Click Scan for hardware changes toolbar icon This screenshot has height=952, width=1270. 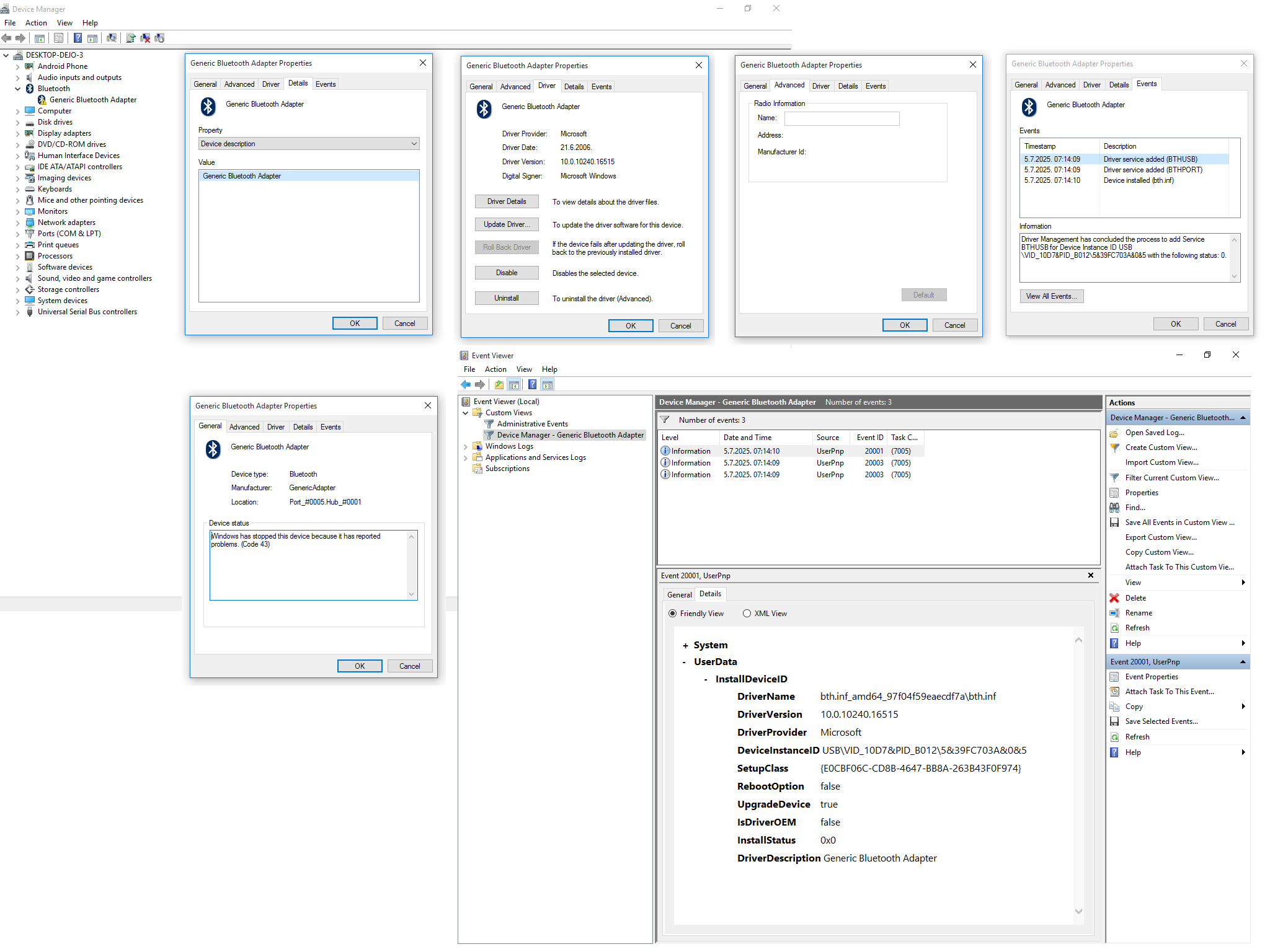(112, 38)
